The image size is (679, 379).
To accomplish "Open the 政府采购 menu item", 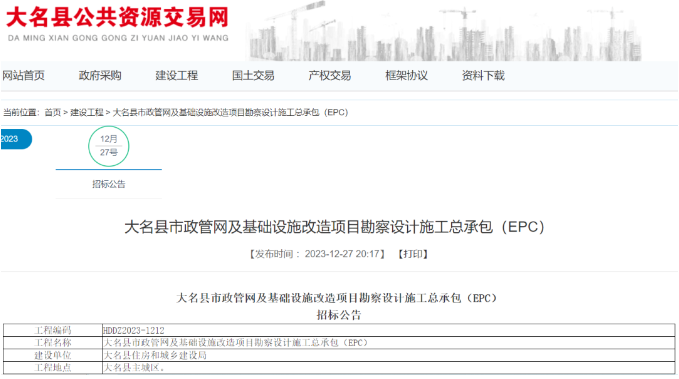I will click(100, 76).
